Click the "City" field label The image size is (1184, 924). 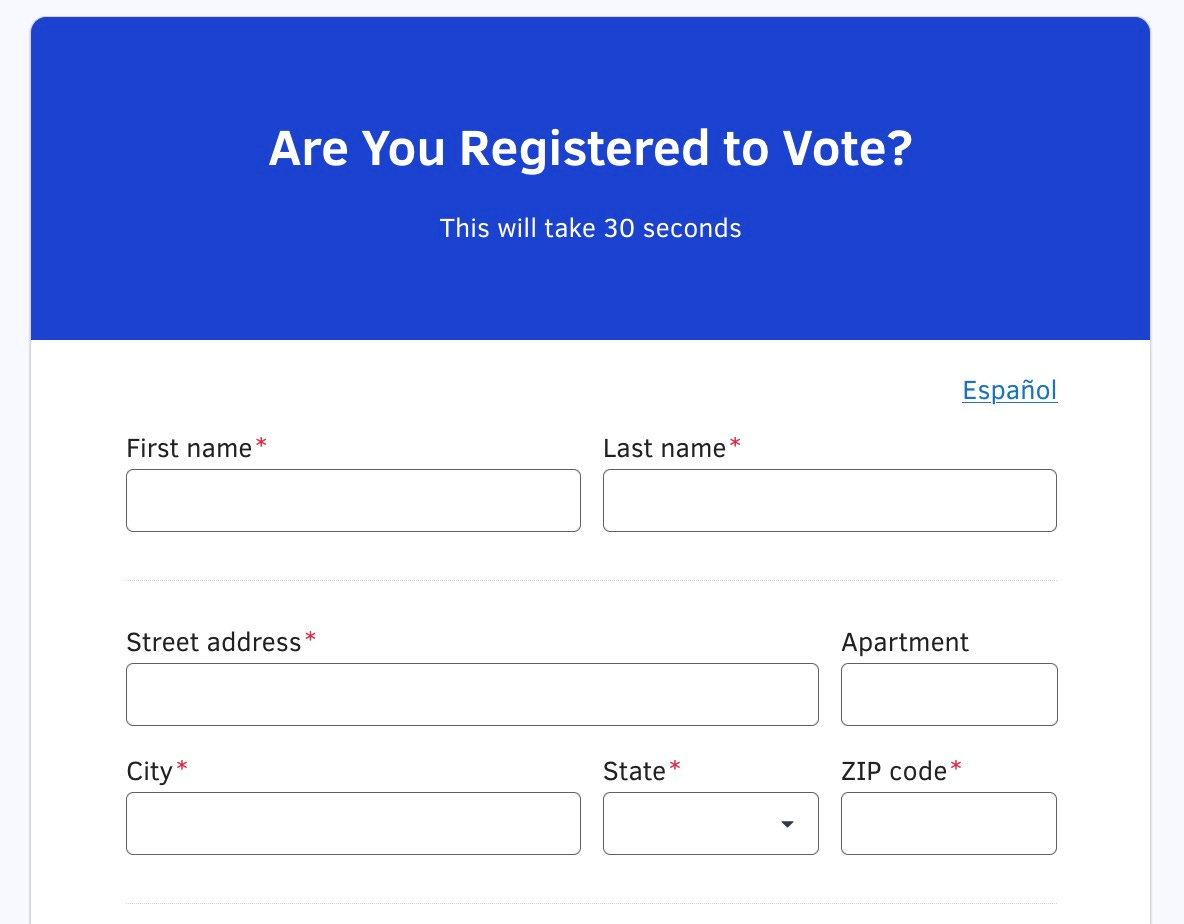[x=150, y=772]
